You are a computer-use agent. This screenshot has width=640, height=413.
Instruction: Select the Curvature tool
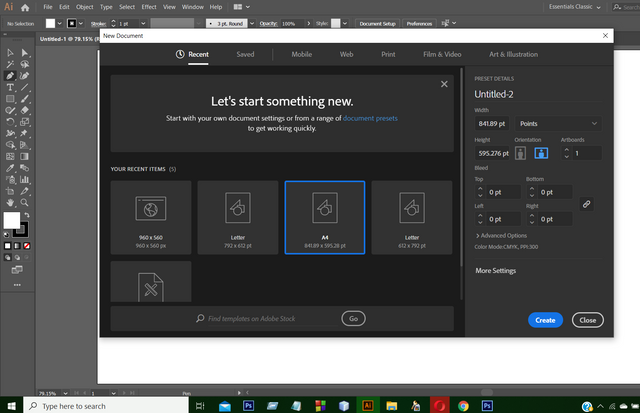(24, 76)
